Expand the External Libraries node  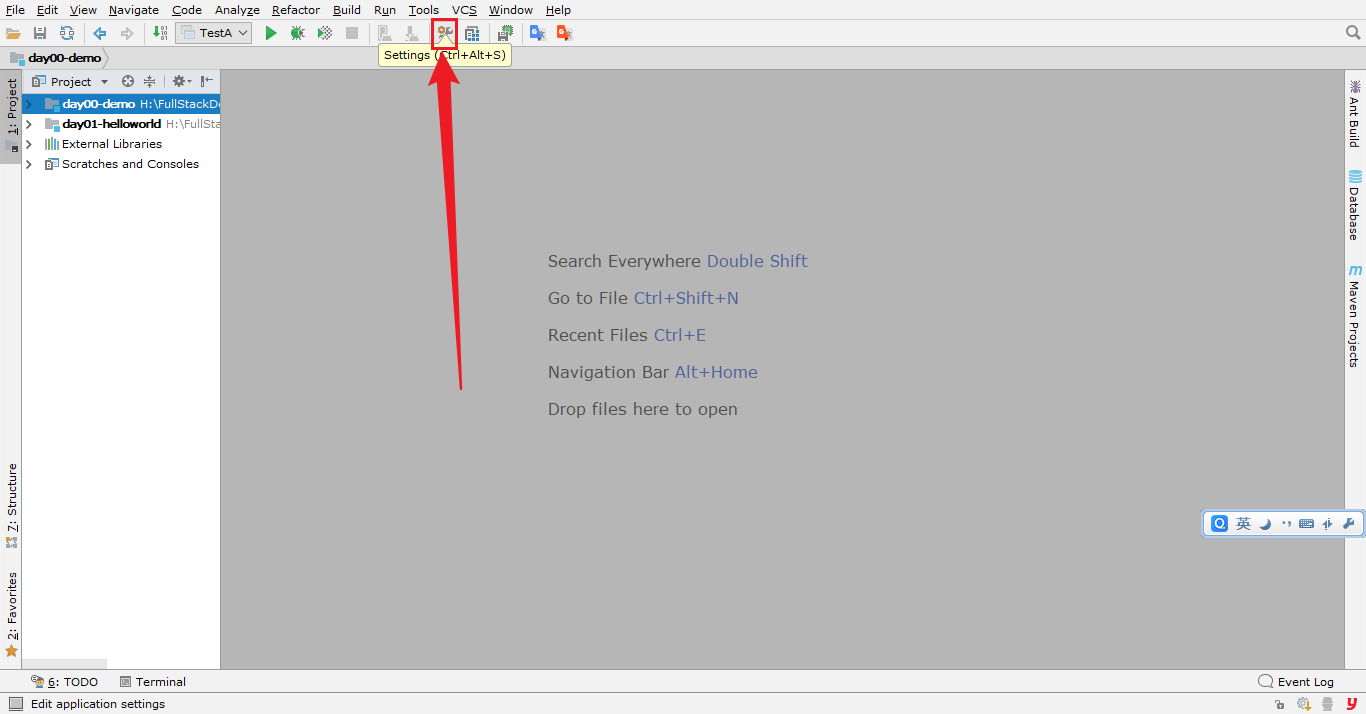pos(29,144)
